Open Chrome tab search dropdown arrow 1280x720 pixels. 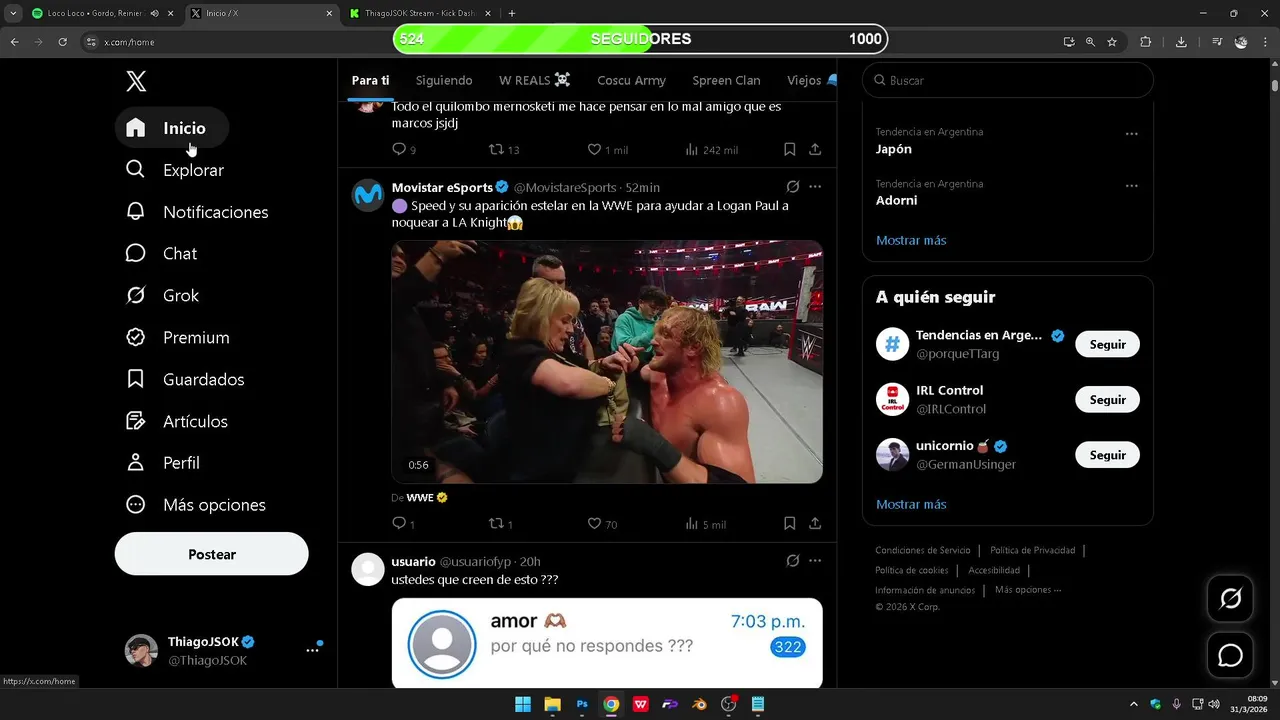click(x=13, y=13)
